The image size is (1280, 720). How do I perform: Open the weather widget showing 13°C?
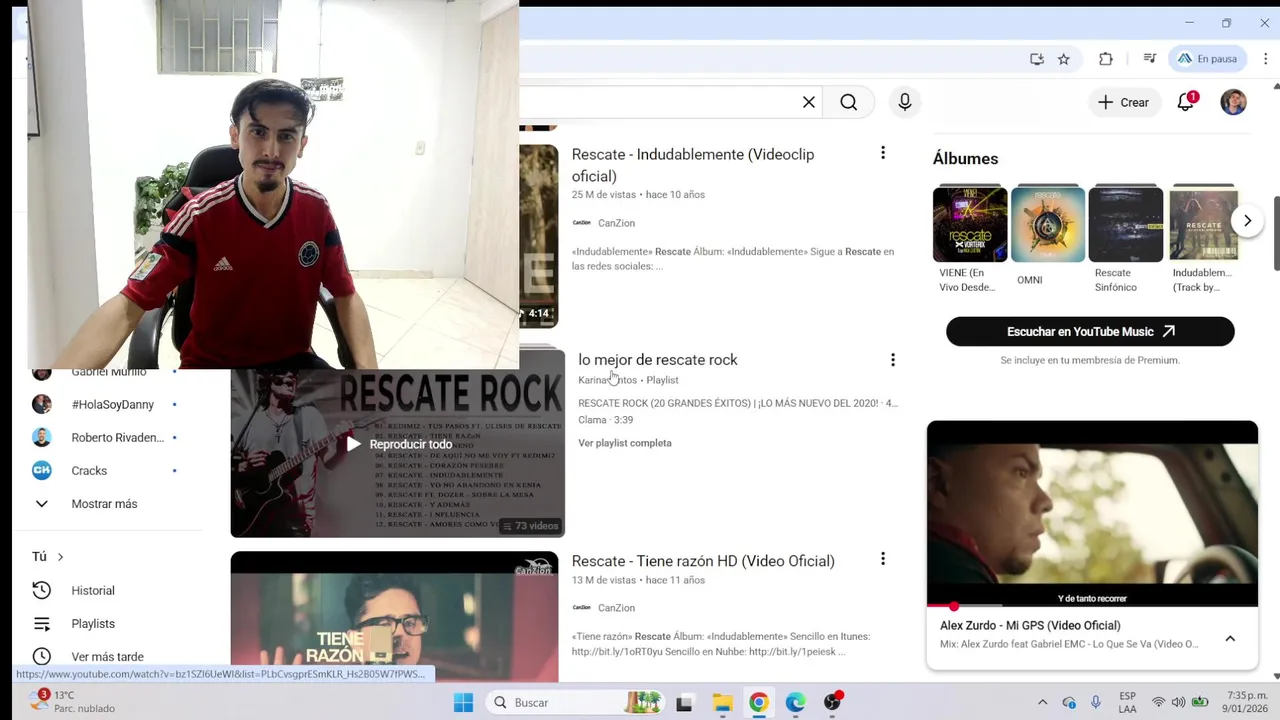(x=72, y=702)
